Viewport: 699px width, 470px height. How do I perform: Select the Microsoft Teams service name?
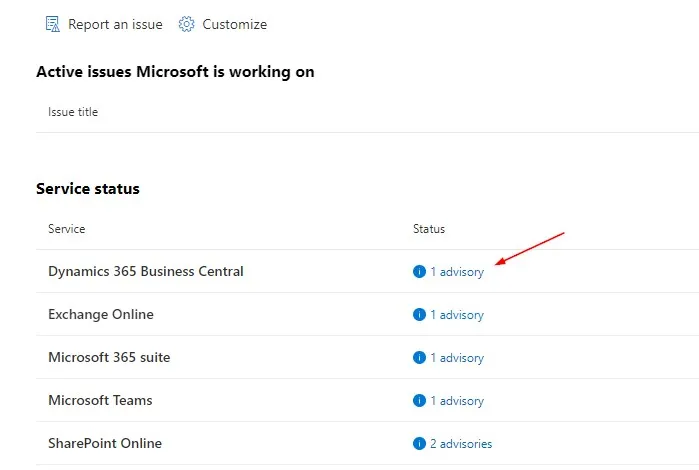[100, 400]
